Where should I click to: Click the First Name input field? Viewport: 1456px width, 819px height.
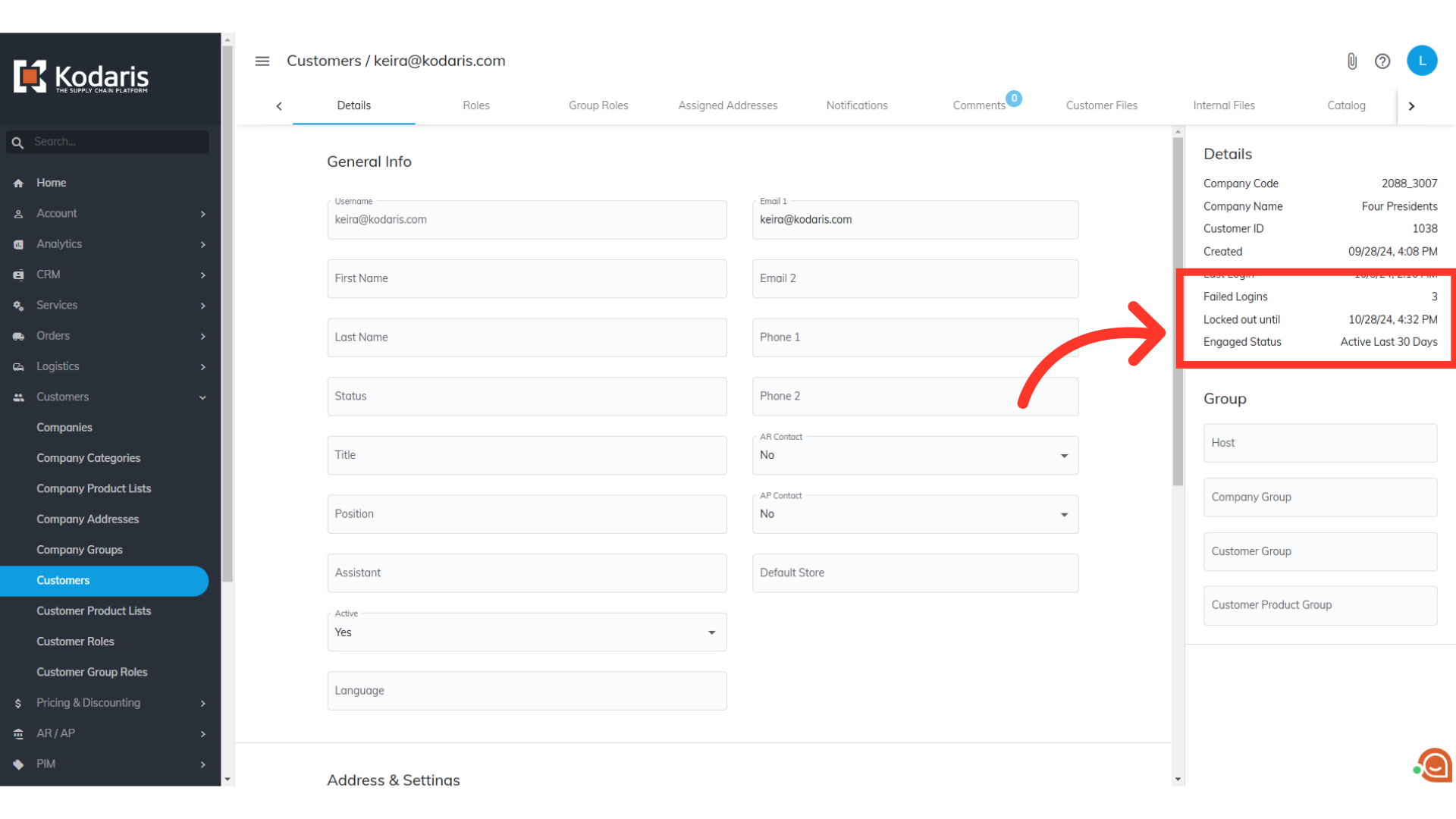[526, 279]
